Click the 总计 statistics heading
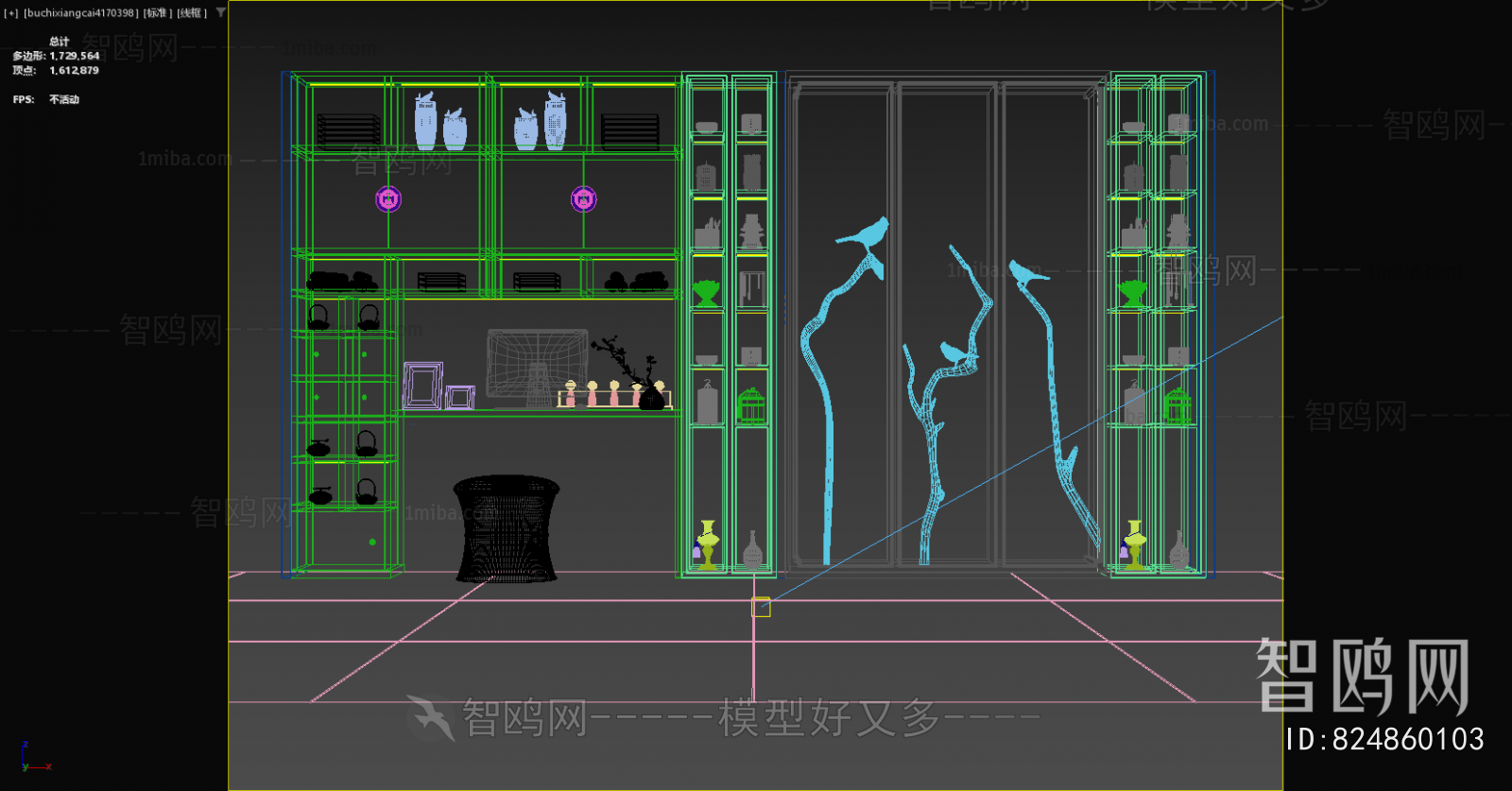 [x=60, y=42]
